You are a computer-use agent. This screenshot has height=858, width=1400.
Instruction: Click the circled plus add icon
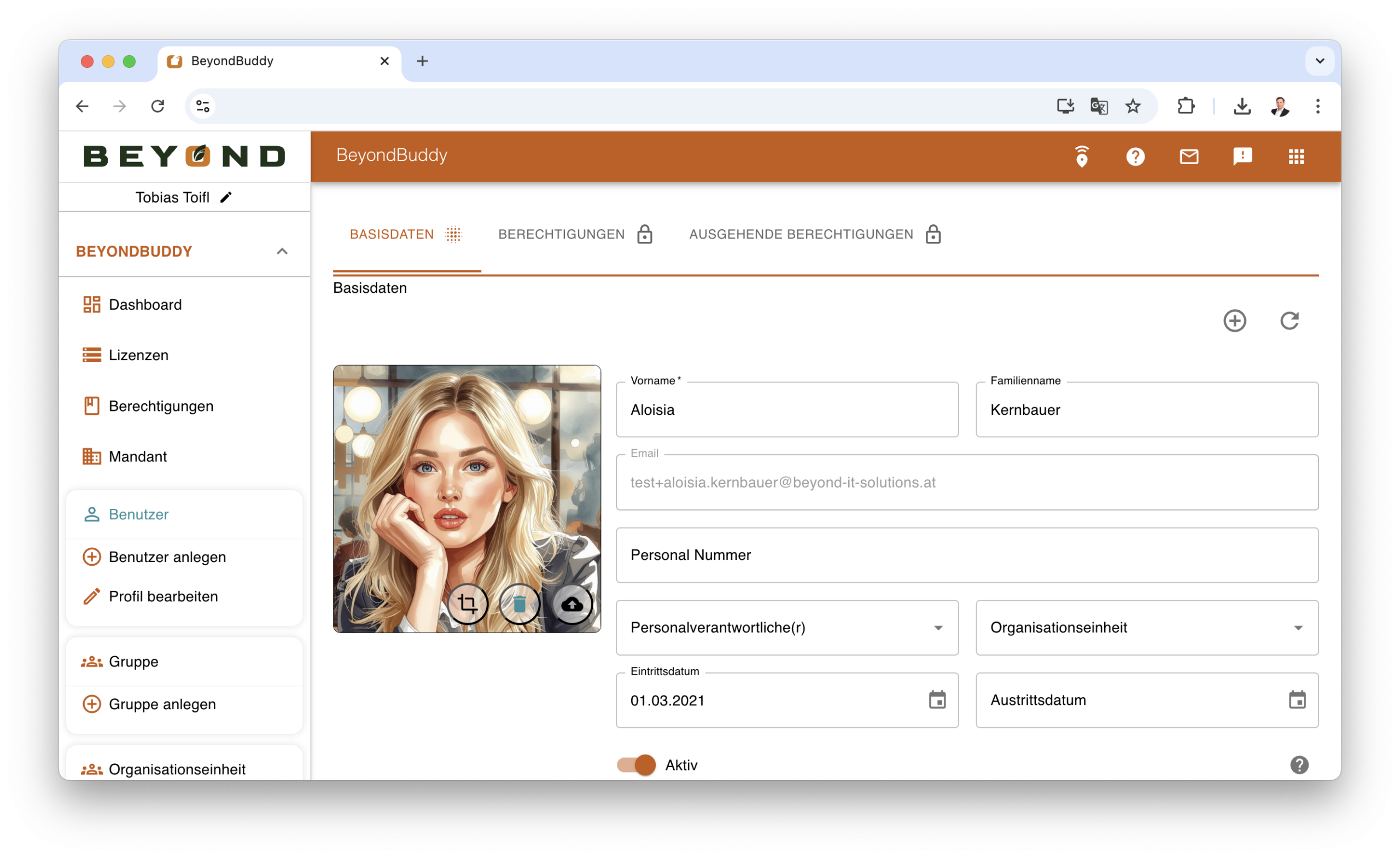pos(1234,321)
